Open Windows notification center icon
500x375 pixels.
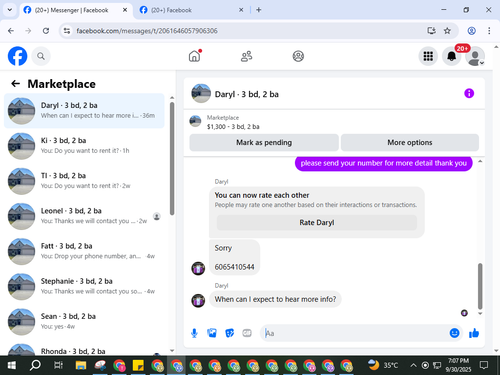pyautogui.click(x=484, y=365)
